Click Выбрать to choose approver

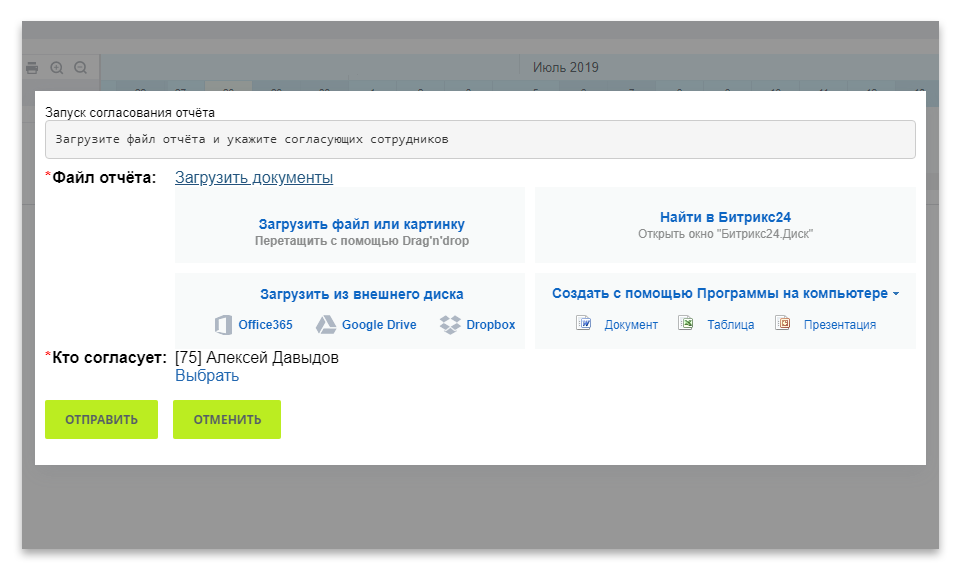(x=207, y=376)
